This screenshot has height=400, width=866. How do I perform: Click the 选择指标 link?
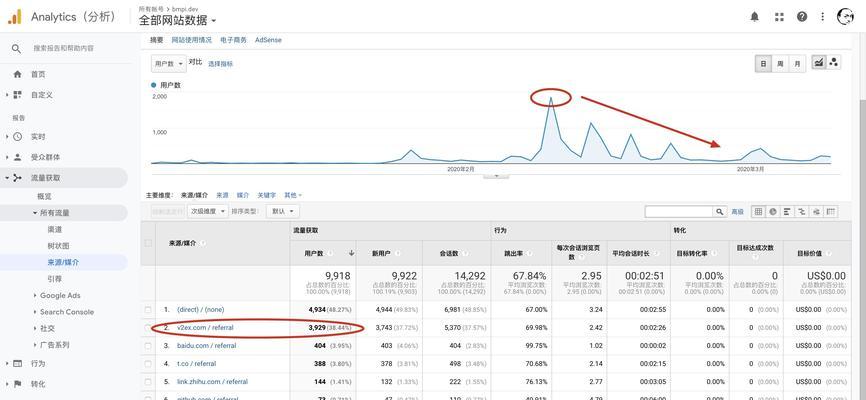[220, 63]
